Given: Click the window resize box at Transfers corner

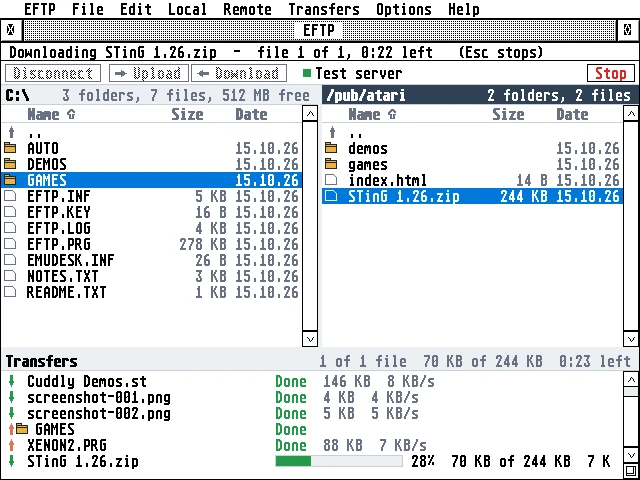Looking at the screenshot, I should (x=631, y=469).
